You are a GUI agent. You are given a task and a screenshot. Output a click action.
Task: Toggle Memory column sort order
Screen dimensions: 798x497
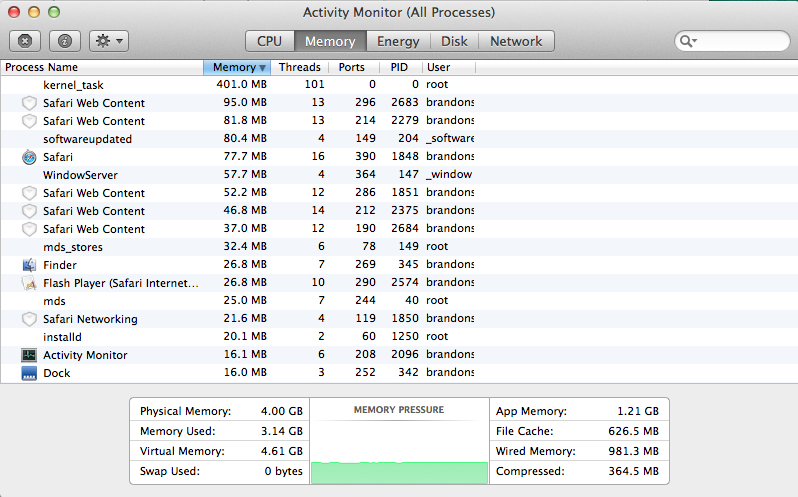(x=237, y=67)
